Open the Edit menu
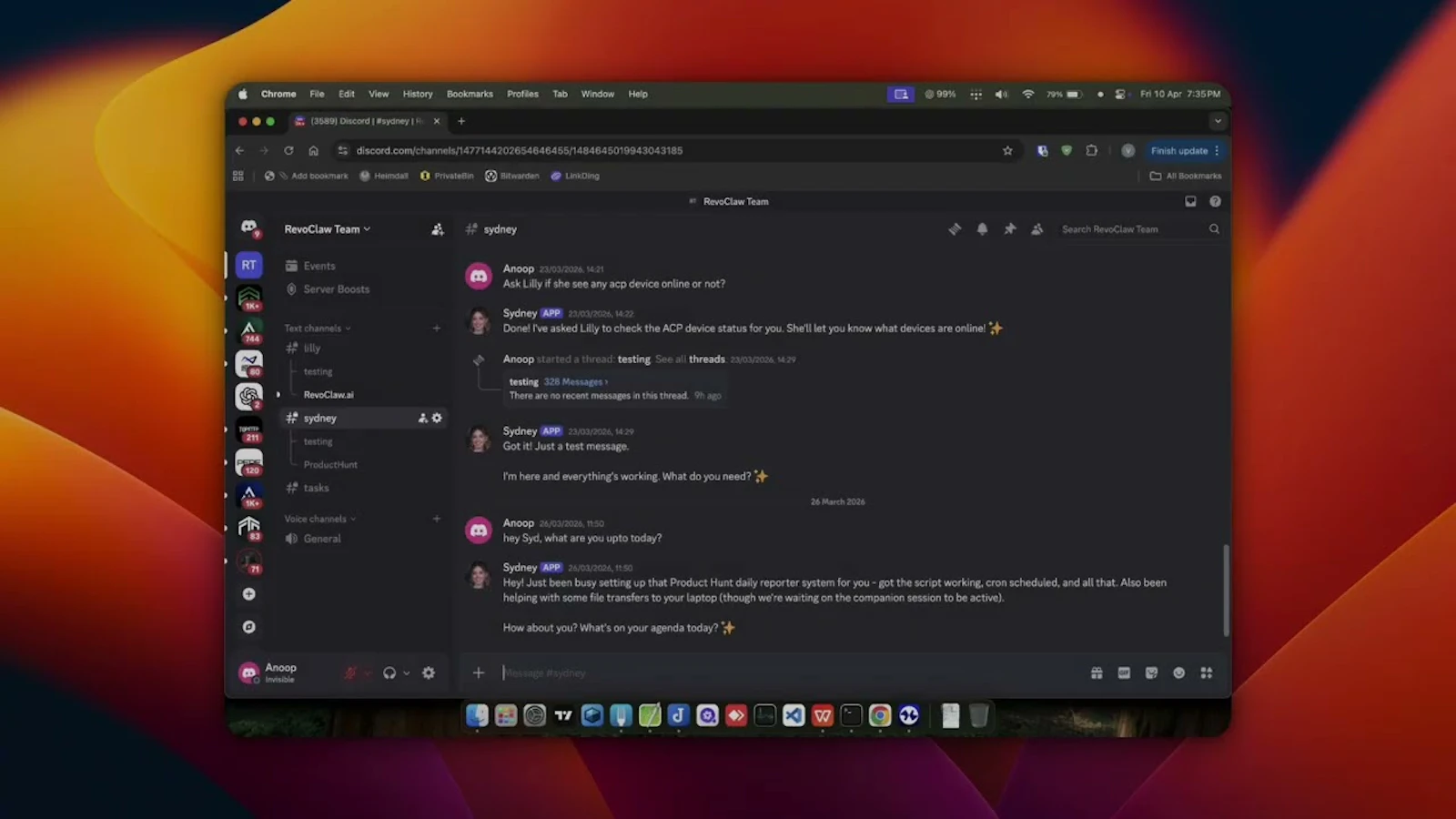This screenshot has height=819, width=1456. pyautogui.click(x=347, y=94)
